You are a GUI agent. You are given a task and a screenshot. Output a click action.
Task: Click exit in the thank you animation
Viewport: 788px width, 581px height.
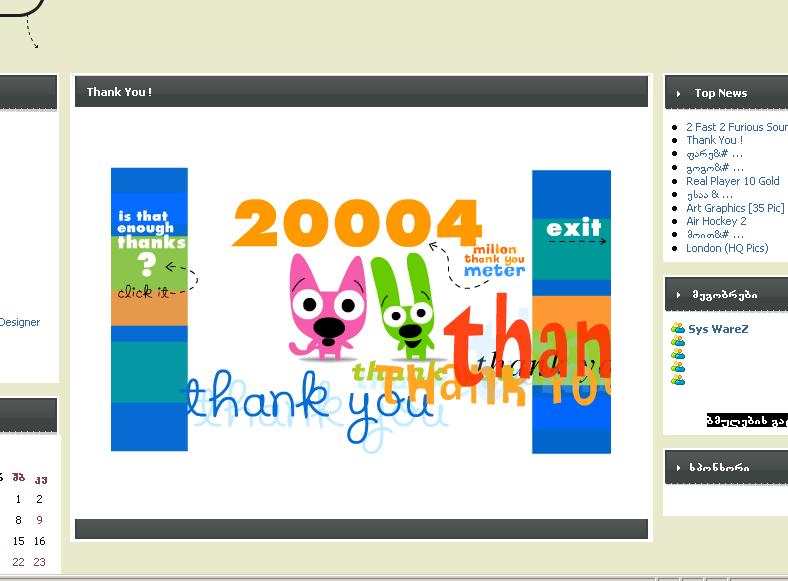[573, 228]
